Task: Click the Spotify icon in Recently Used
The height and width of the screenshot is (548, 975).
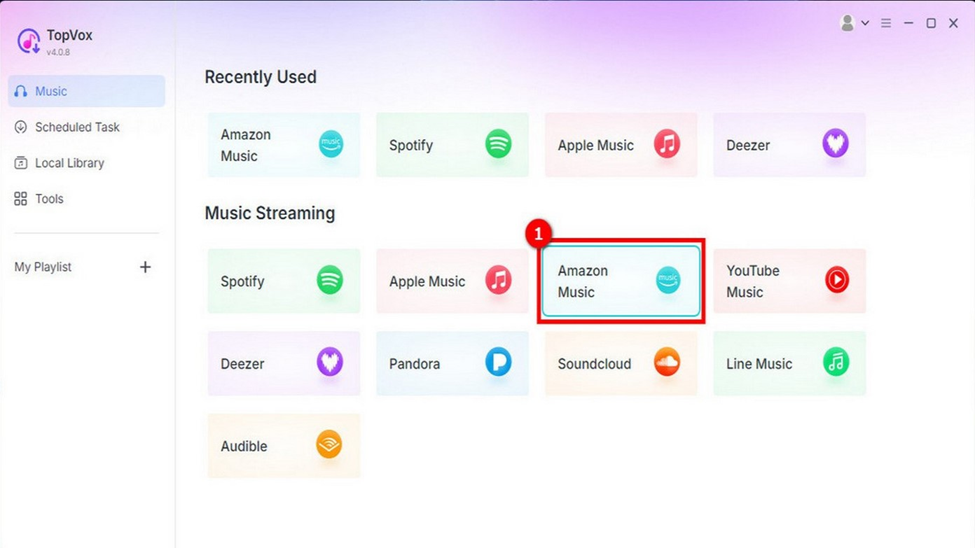Action: click(498, 145)
